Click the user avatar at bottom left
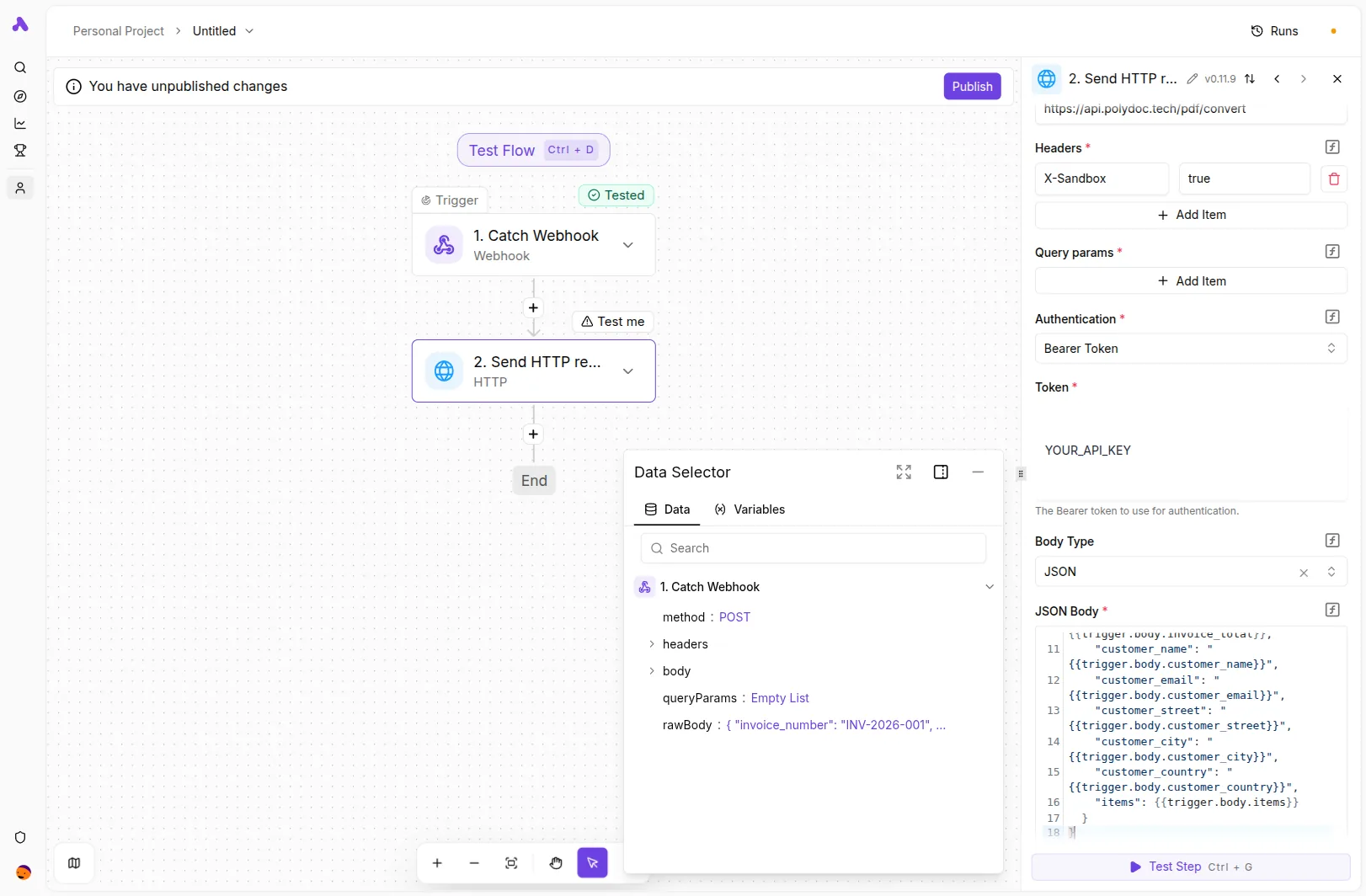 click(x=24, y=872)
